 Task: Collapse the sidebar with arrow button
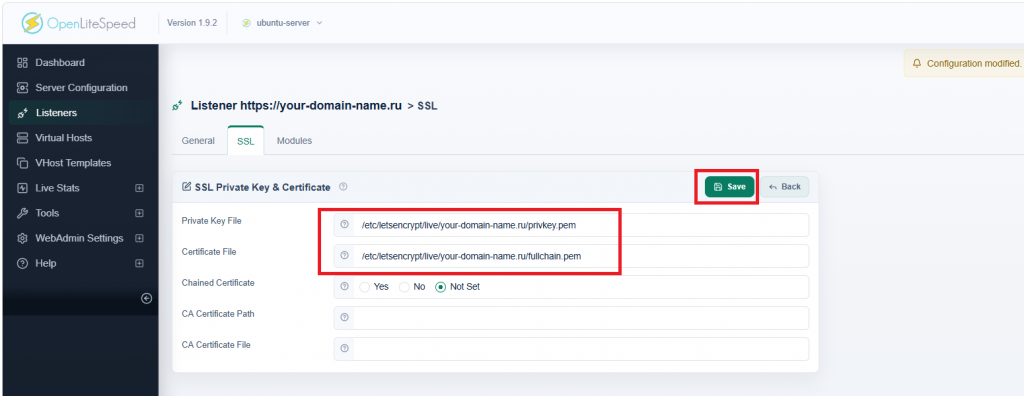point(147,298)
